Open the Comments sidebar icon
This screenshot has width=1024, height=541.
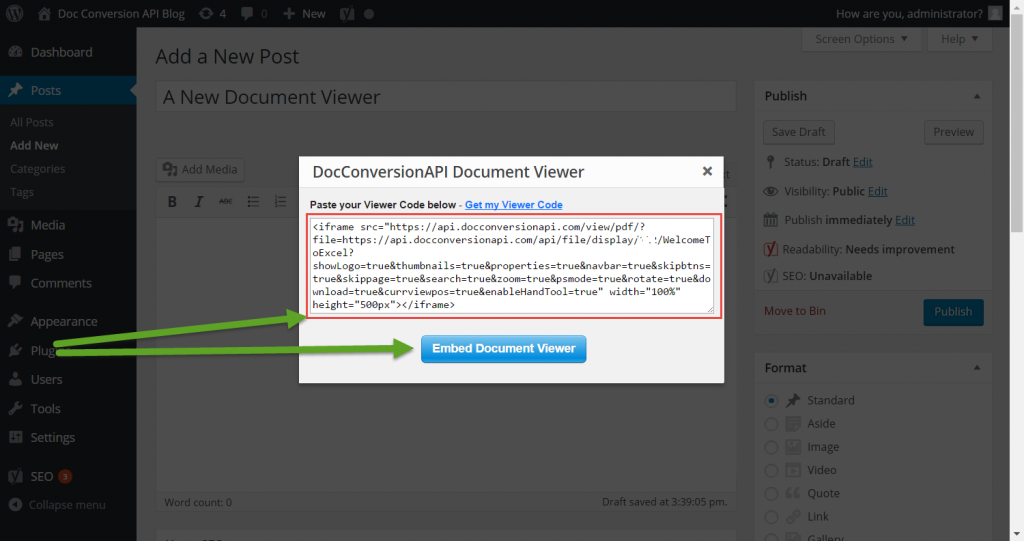tap(15, 283)
